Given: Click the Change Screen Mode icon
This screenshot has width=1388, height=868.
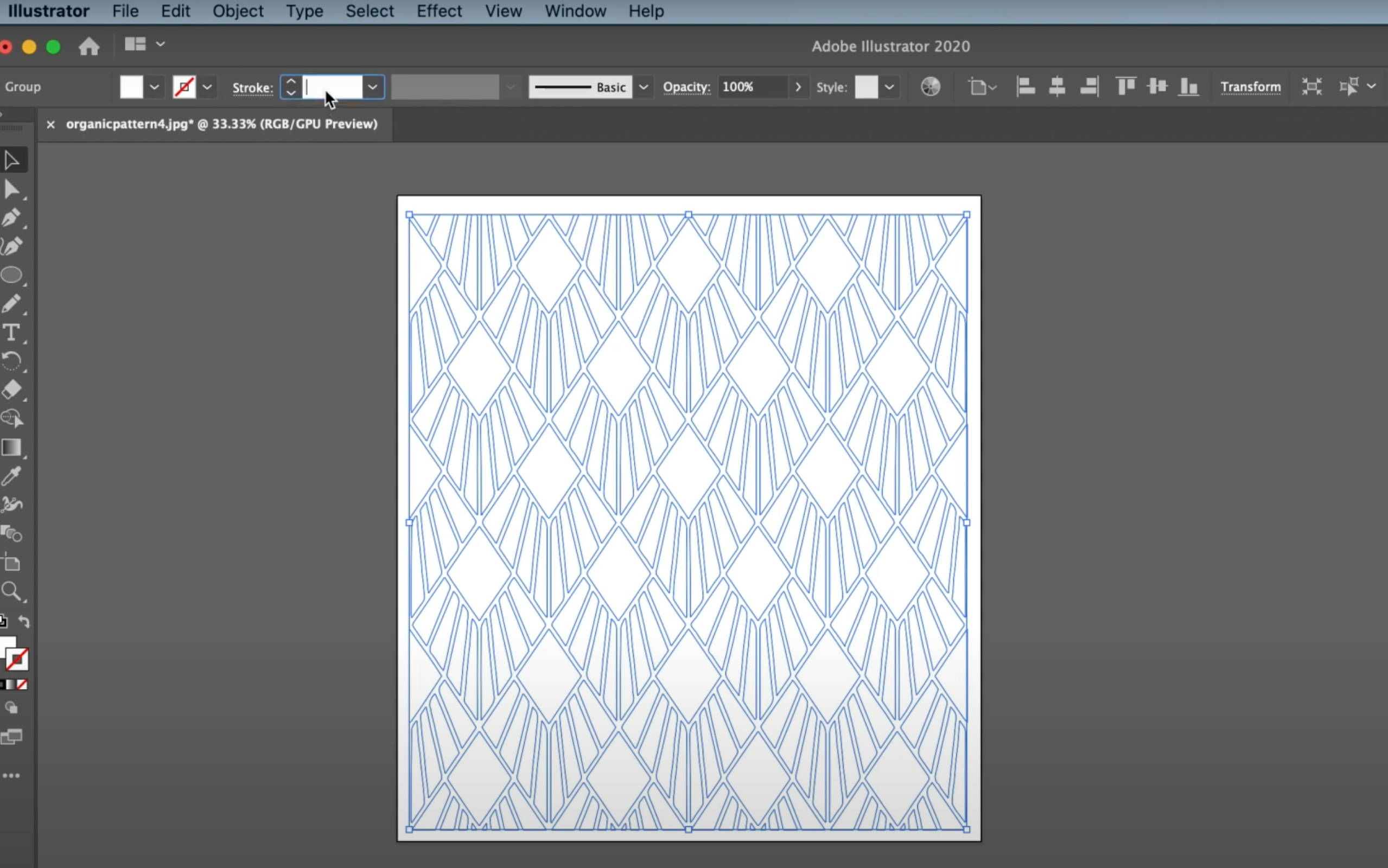Looking at the screenshot, I should coord(11,737).
